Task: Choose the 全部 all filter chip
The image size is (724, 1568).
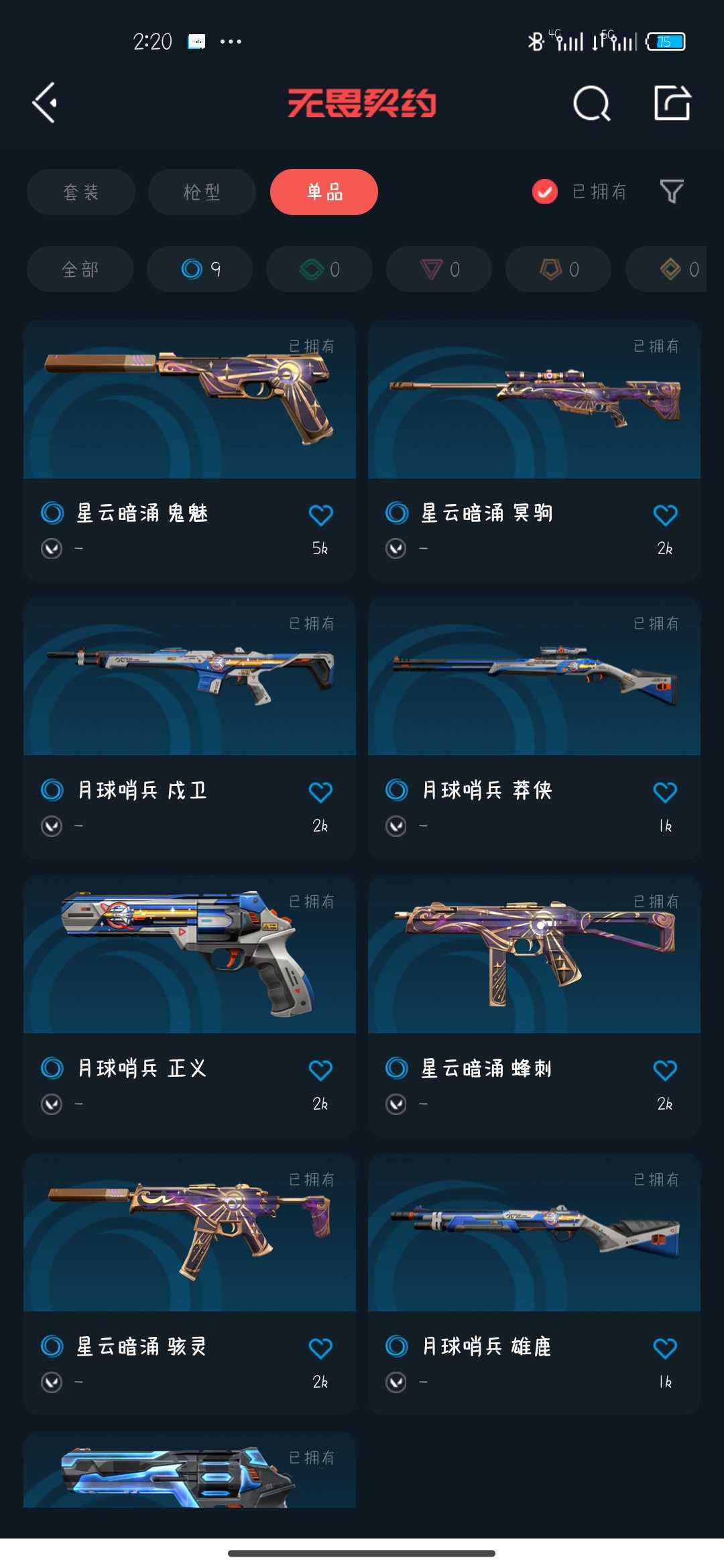Action: coord(80,269)
